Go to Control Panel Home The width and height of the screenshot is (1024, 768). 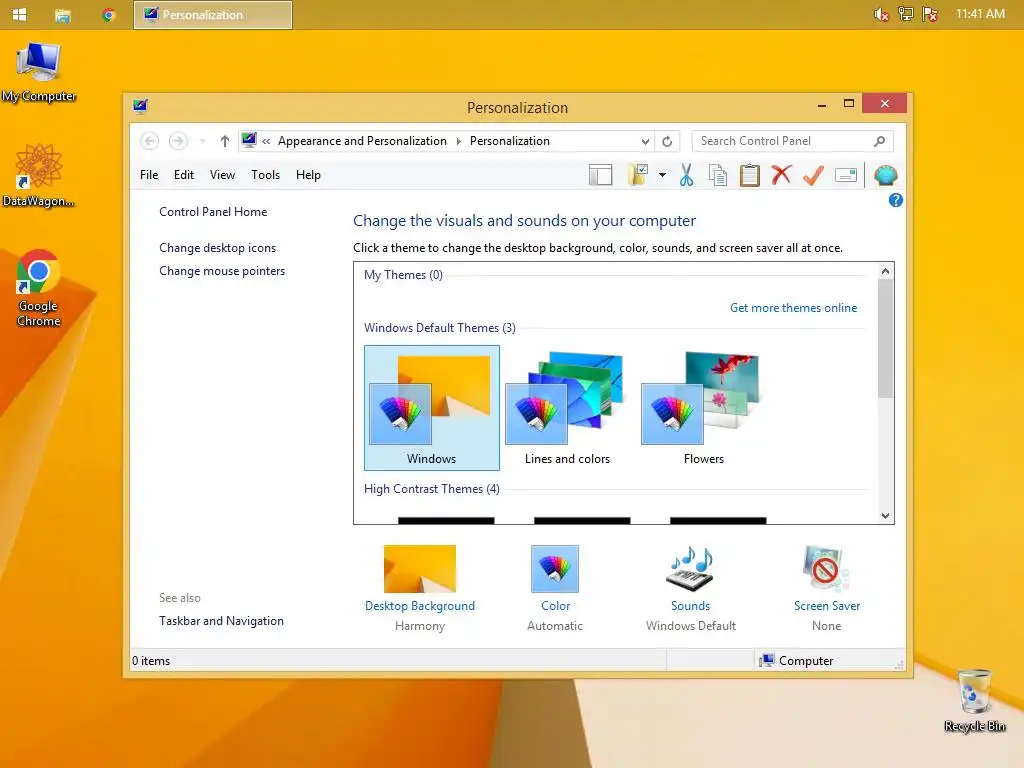pos(213,212)
